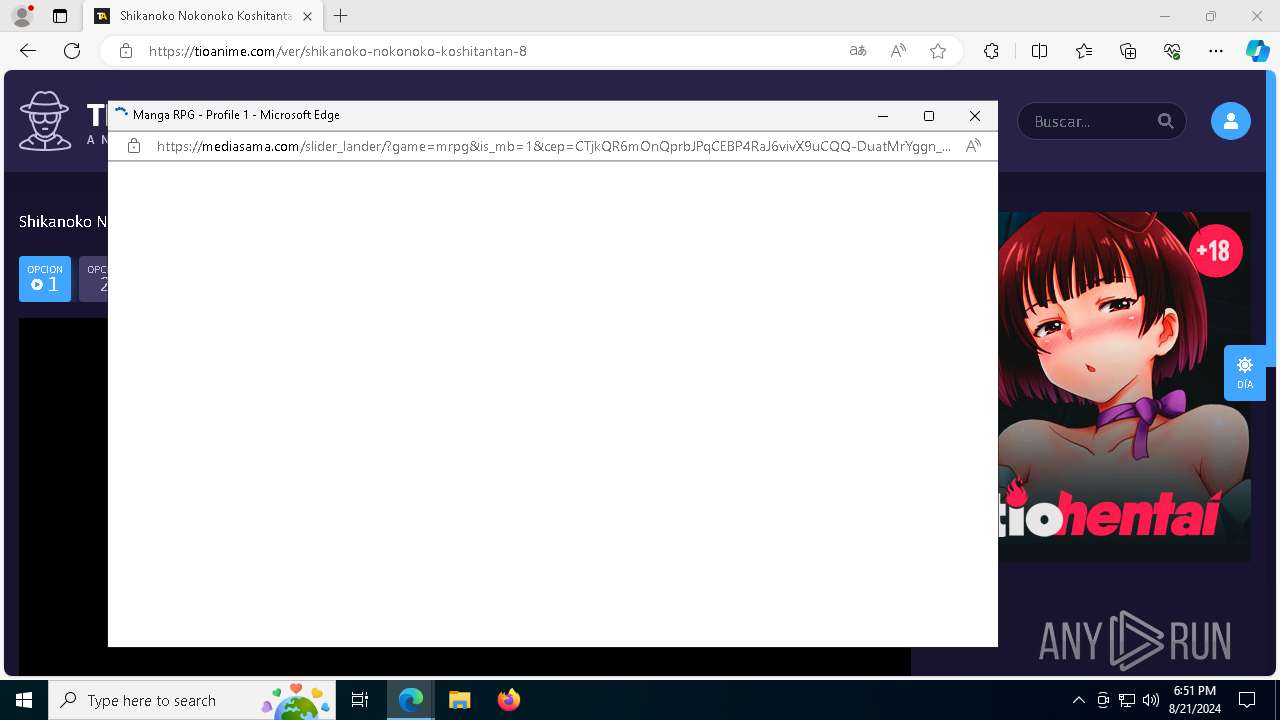Add this page to favorites star
The height and width of the screenshot is (720, 1280).
tap(938, 51)
